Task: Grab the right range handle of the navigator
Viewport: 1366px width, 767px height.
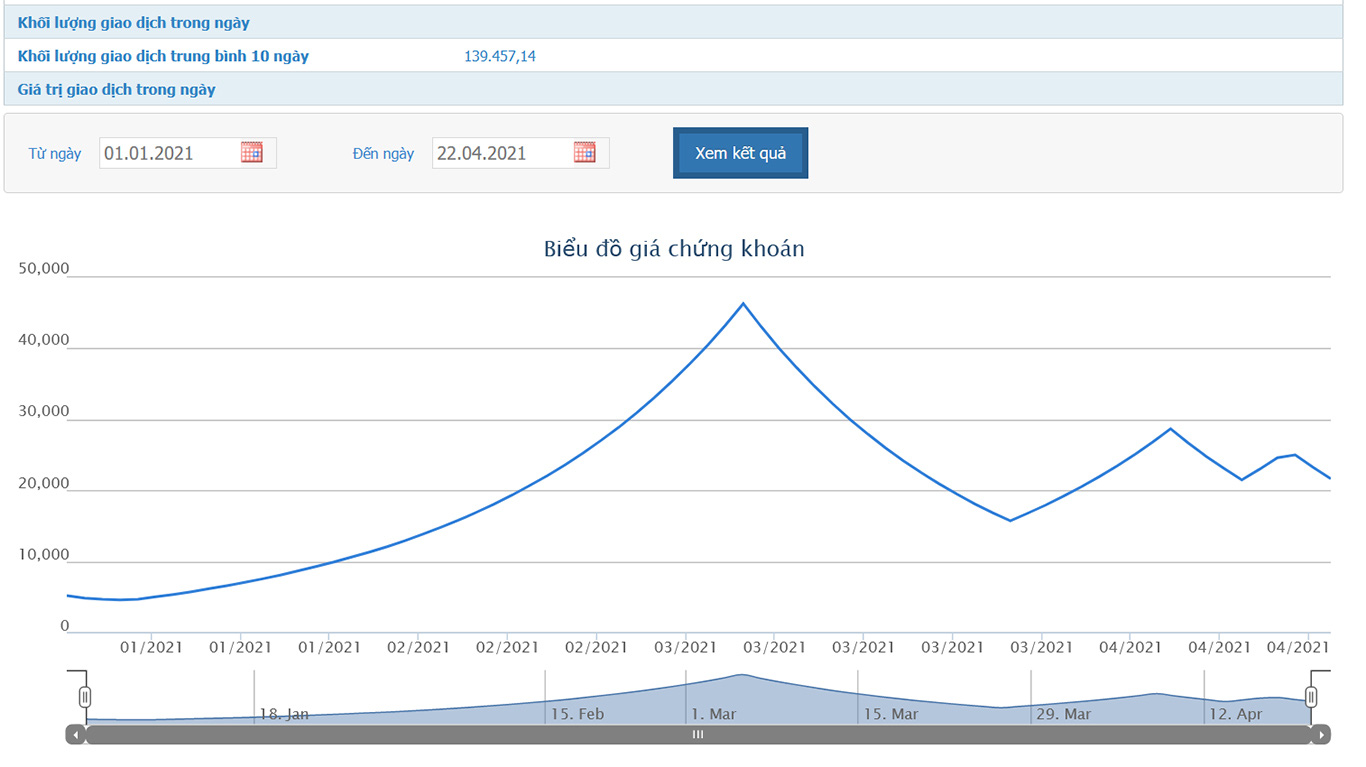Action: pos(1311,697)
